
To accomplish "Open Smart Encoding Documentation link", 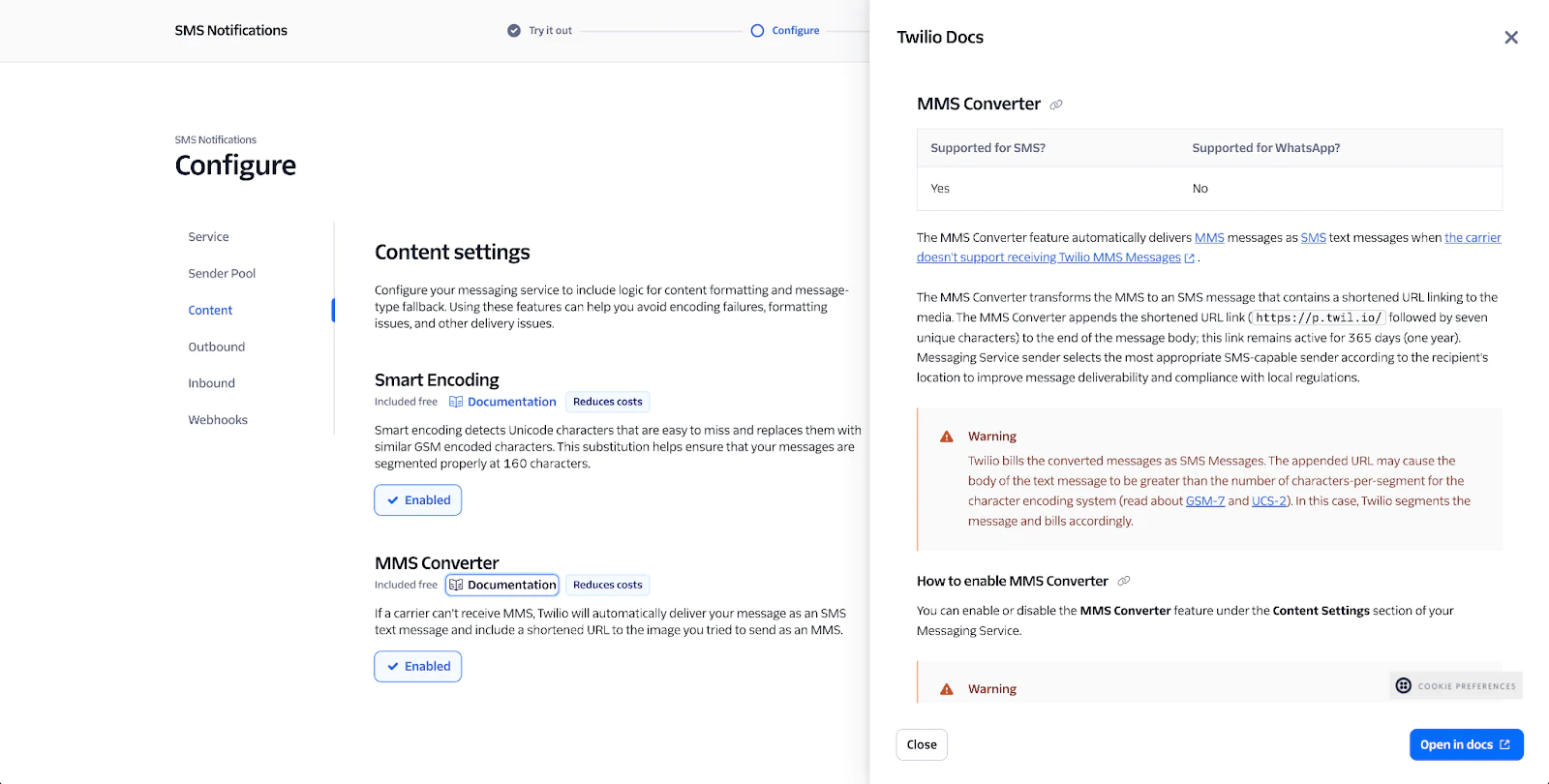I will pyautogui.click(x=502, y=402).
